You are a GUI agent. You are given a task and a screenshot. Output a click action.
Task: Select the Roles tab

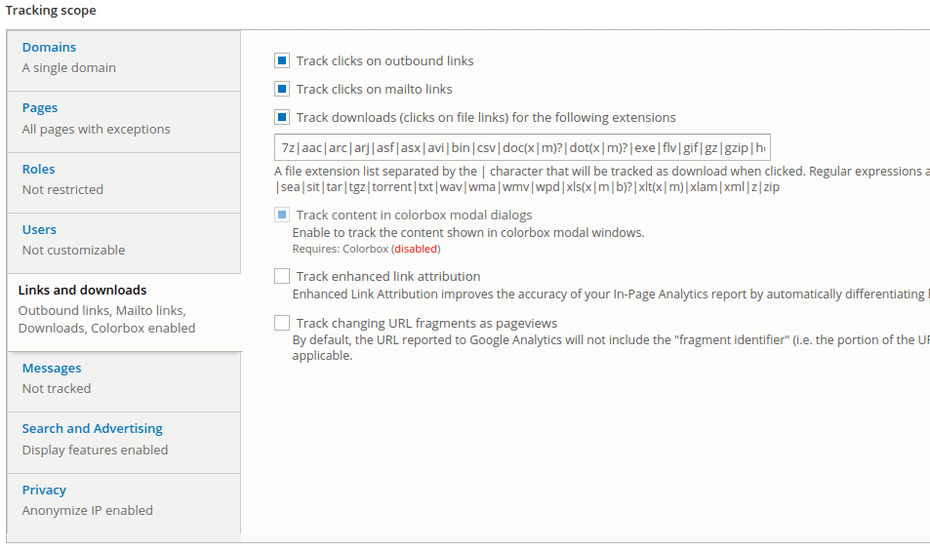(x=39, y=169)
